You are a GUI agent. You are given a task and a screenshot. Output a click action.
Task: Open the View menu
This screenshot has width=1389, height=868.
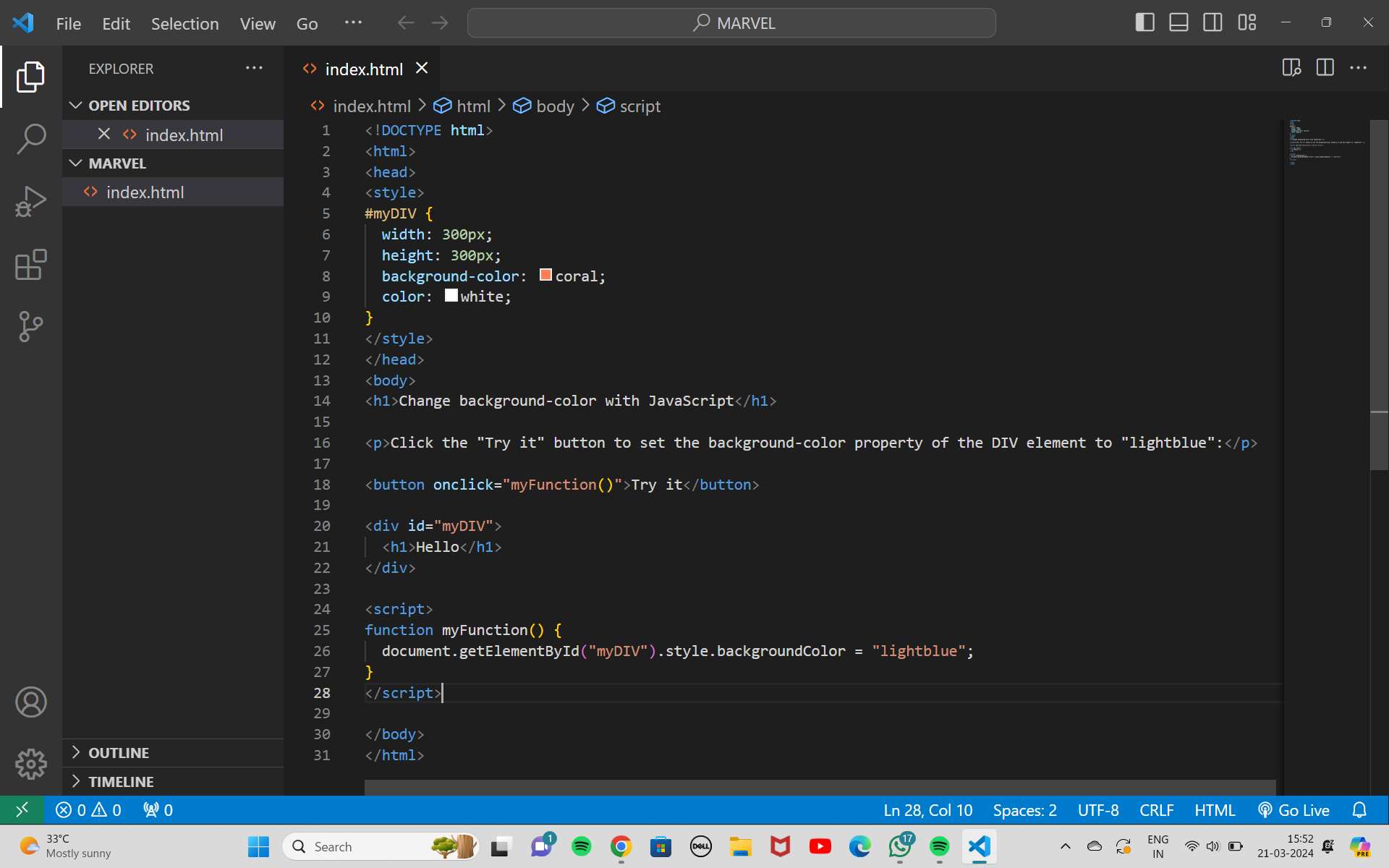pyautogui.click(x=258, y=23)
